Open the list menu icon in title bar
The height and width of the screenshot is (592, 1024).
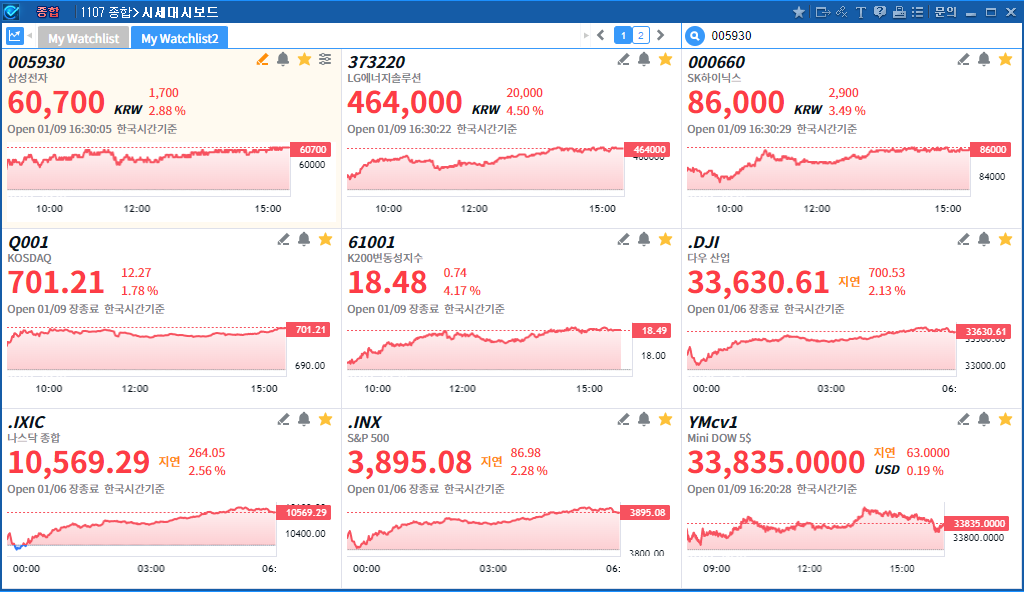tap(917, 12)
